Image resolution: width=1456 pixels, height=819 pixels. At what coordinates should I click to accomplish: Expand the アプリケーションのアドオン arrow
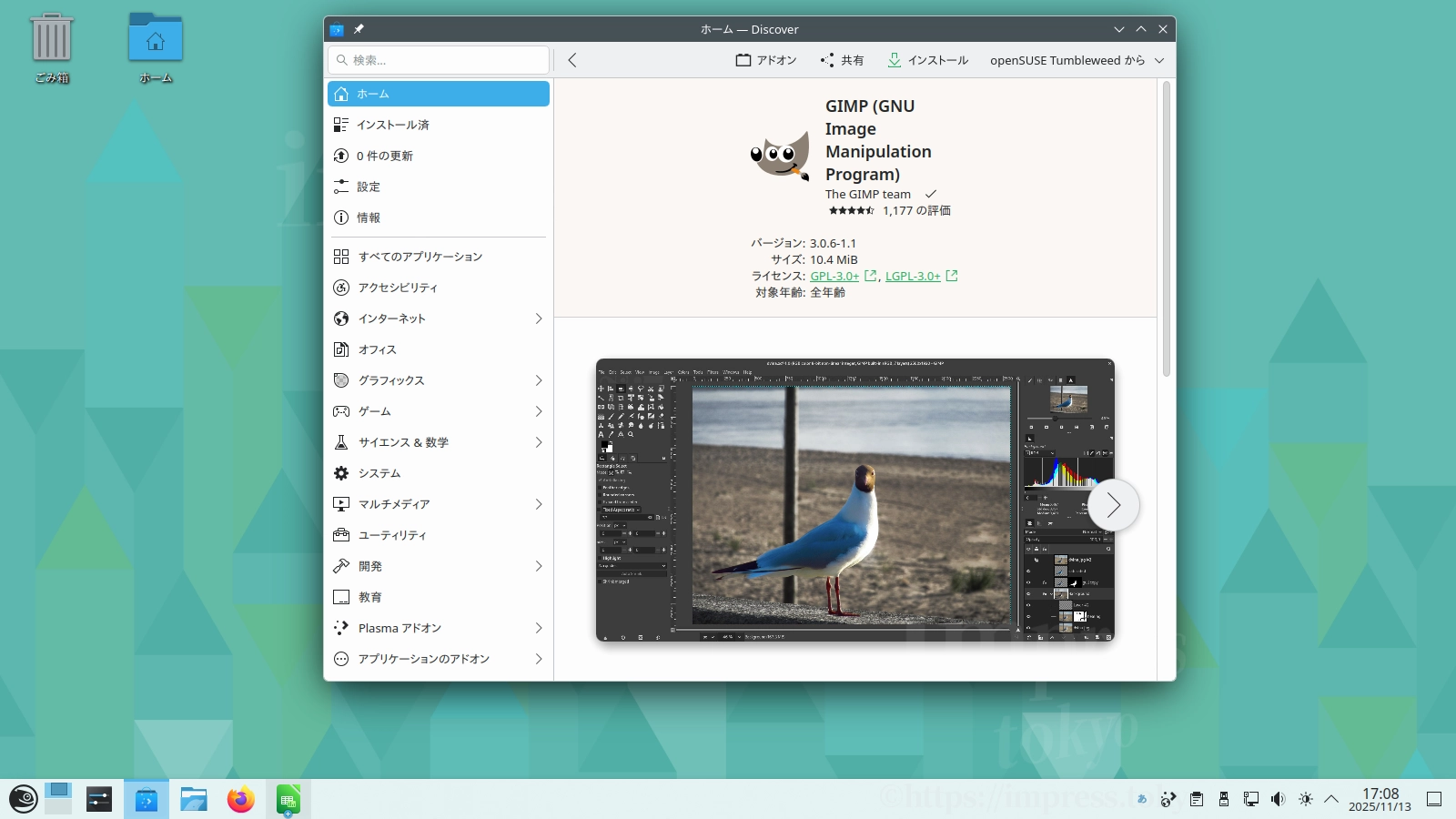coord(539,659)
